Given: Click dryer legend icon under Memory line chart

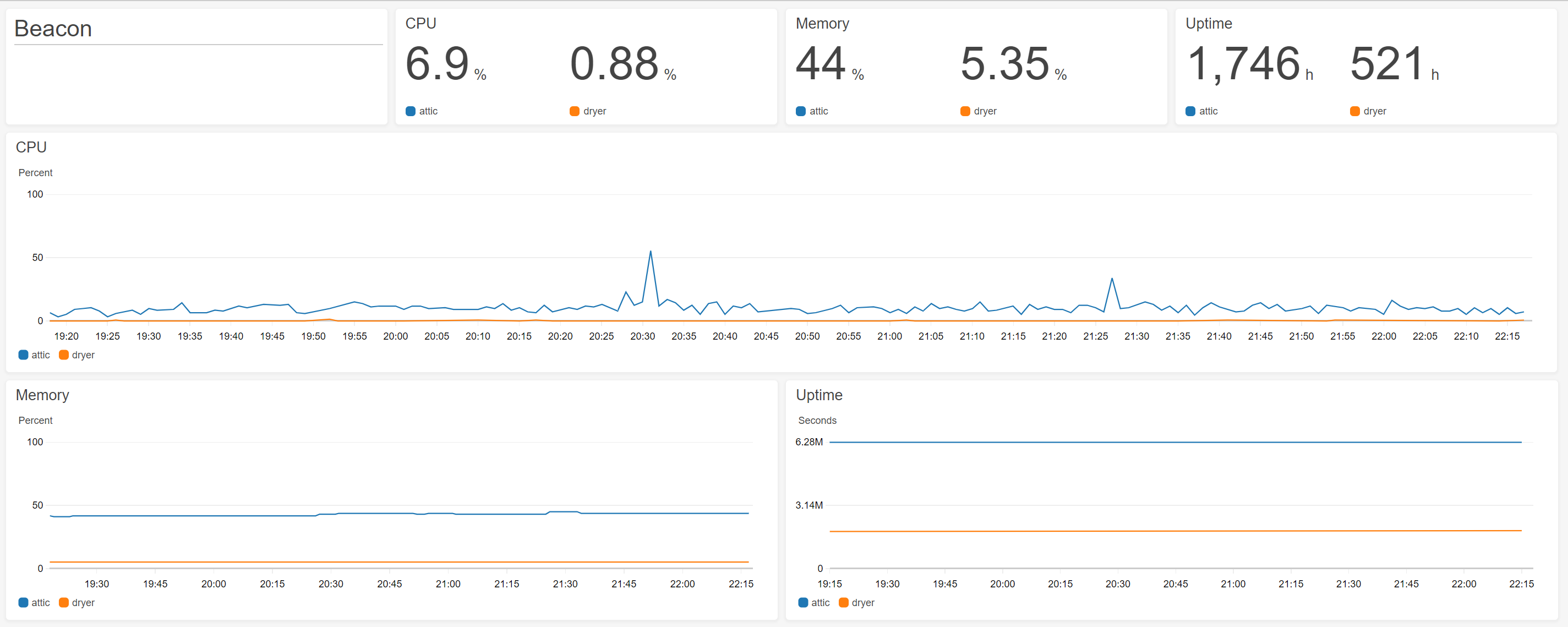Looking at the screenshot, I should click(63, 603).
